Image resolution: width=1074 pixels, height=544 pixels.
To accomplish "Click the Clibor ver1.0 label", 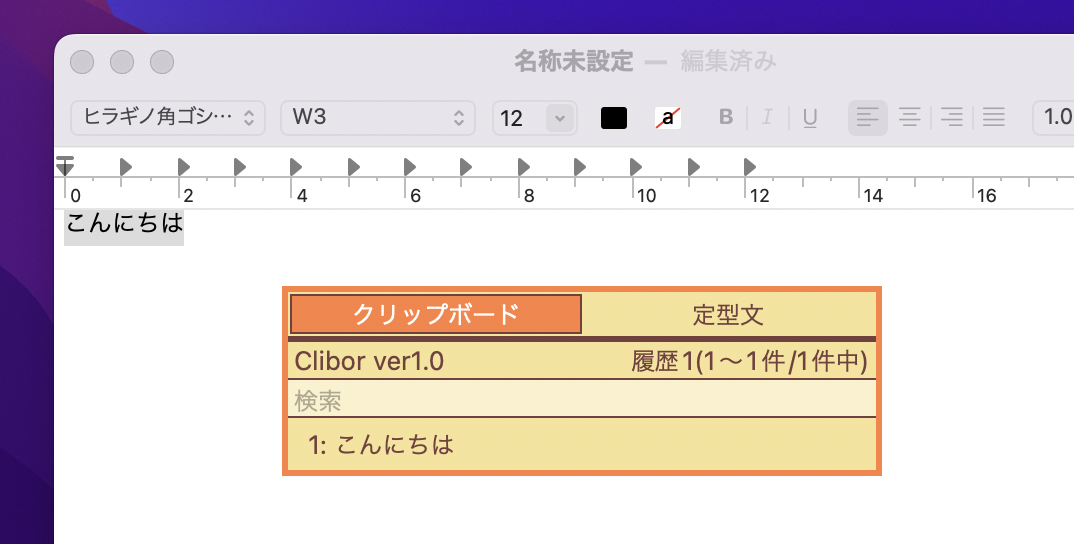I will [369, 360].
